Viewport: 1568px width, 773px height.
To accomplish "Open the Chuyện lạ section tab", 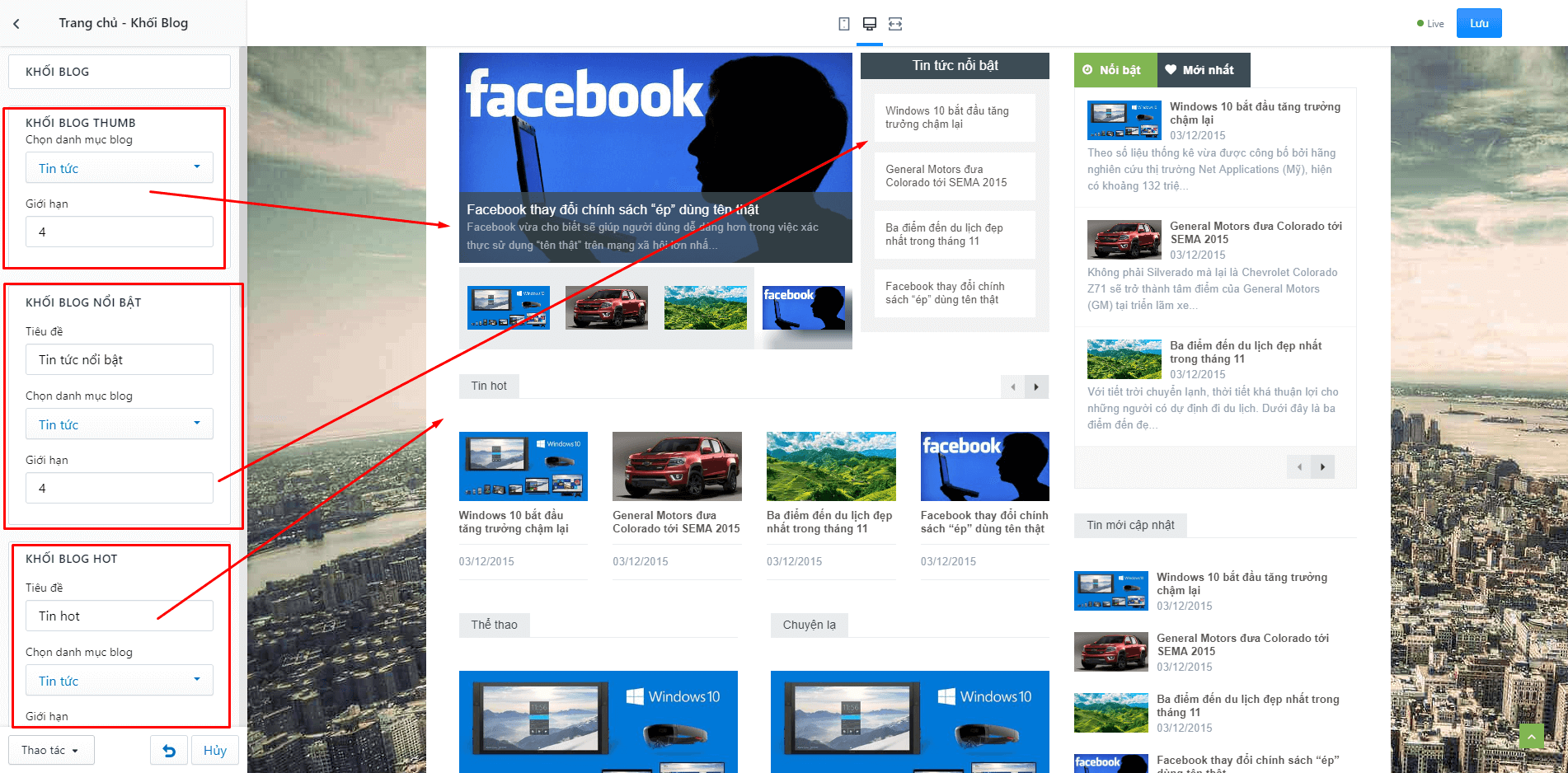I will point(810,625).
